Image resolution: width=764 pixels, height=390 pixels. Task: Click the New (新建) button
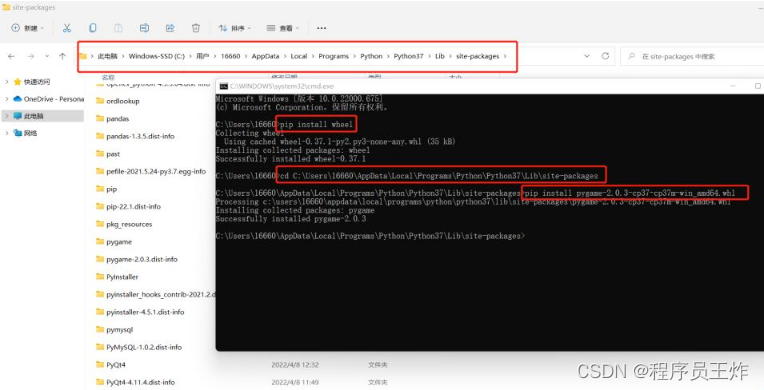coord(27,28)
